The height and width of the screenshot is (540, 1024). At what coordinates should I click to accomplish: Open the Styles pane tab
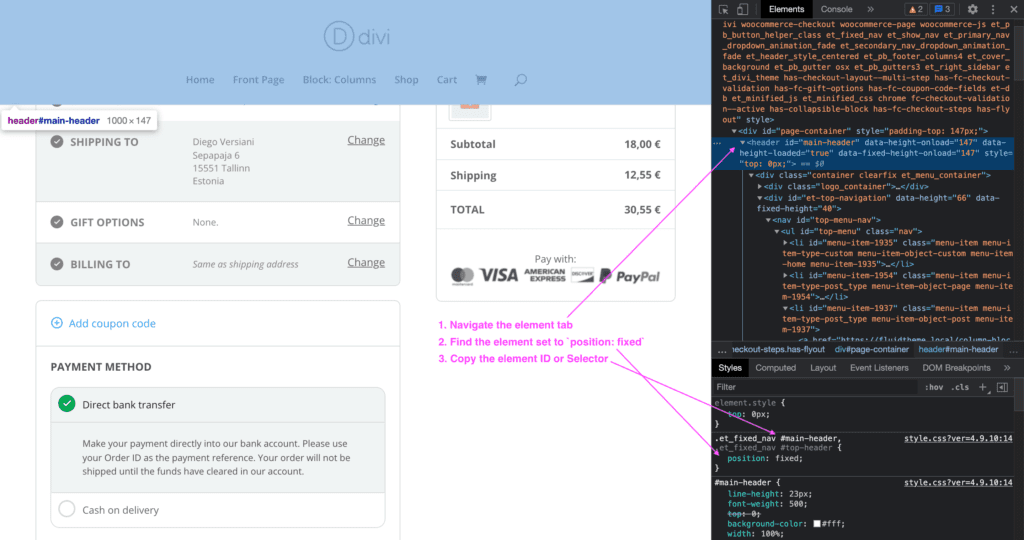click(729, 368)
